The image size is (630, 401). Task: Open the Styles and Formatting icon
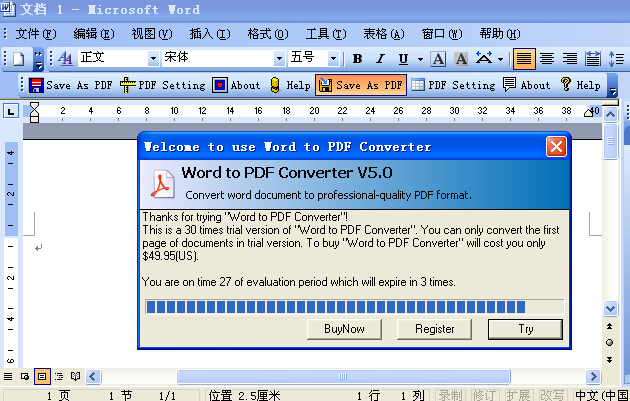(65, 59)
